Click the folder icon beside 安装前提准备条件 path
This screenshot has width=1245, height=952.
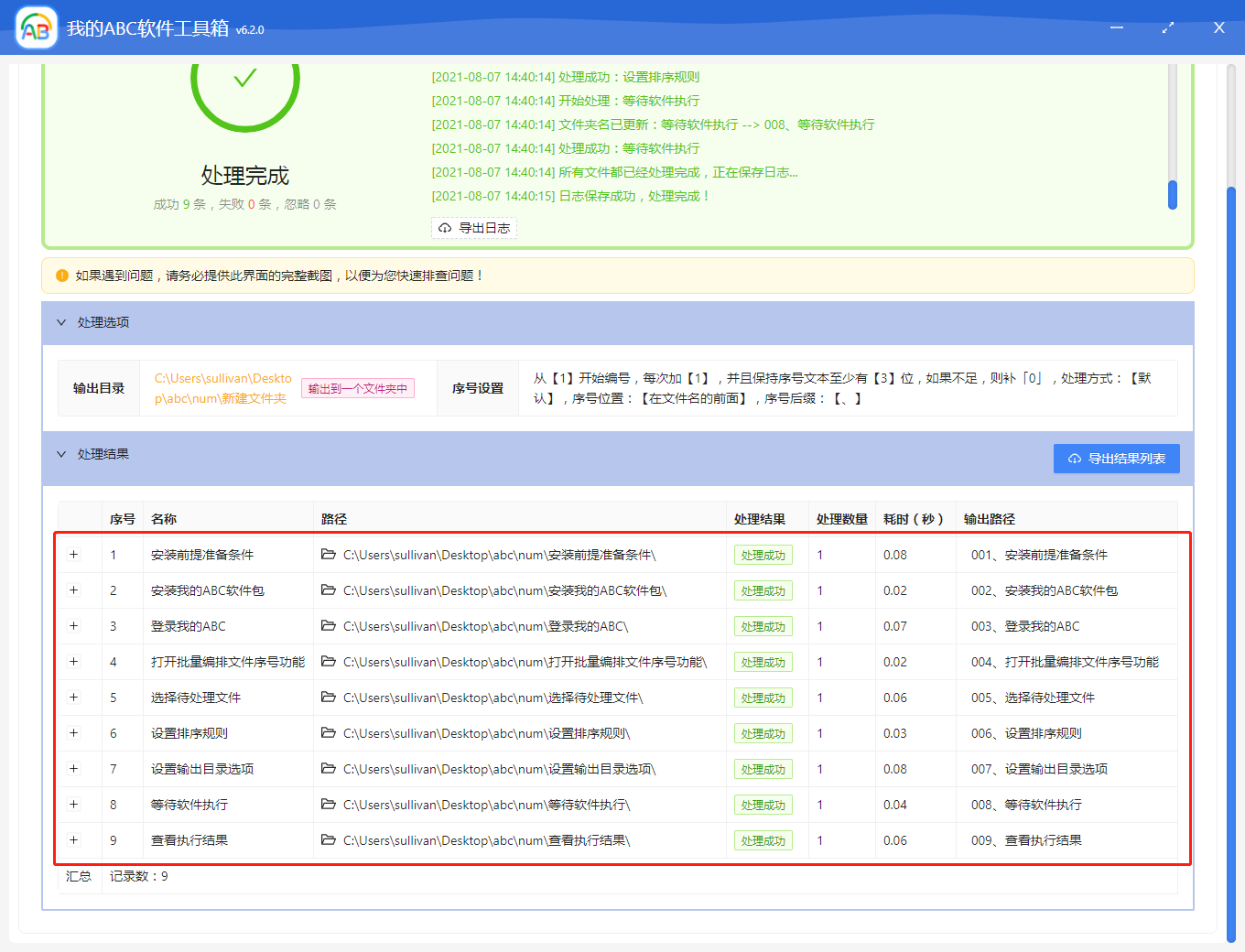pyautogui.click(x=330, y=555)
